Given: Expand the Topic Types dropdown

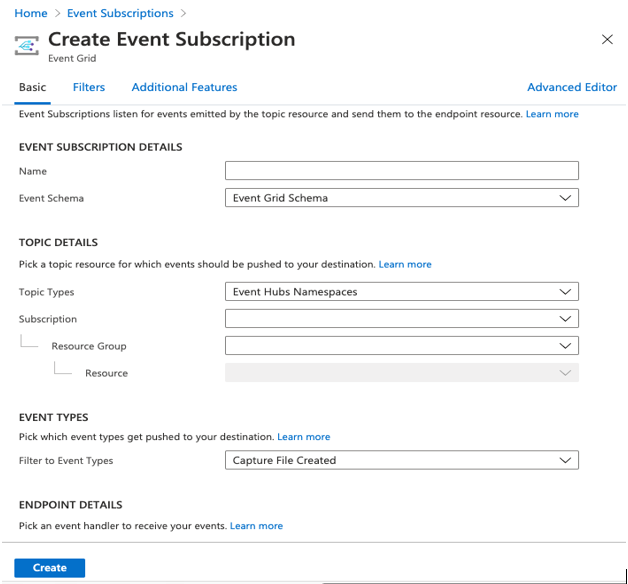Looking at the screenshot, I should click(401, 292).
